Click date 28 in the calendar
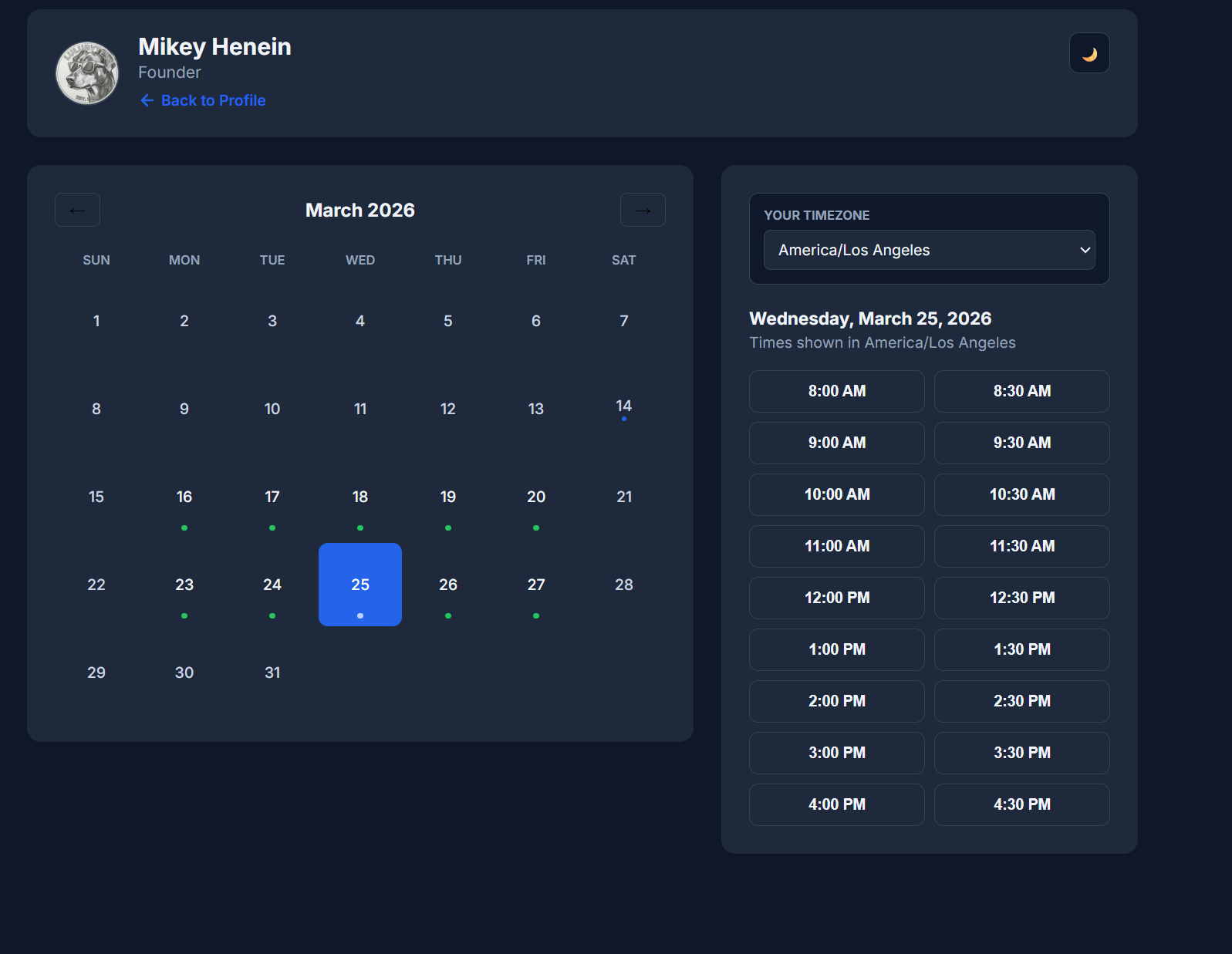Screen dimensions: 1232x954 [624, 585]
